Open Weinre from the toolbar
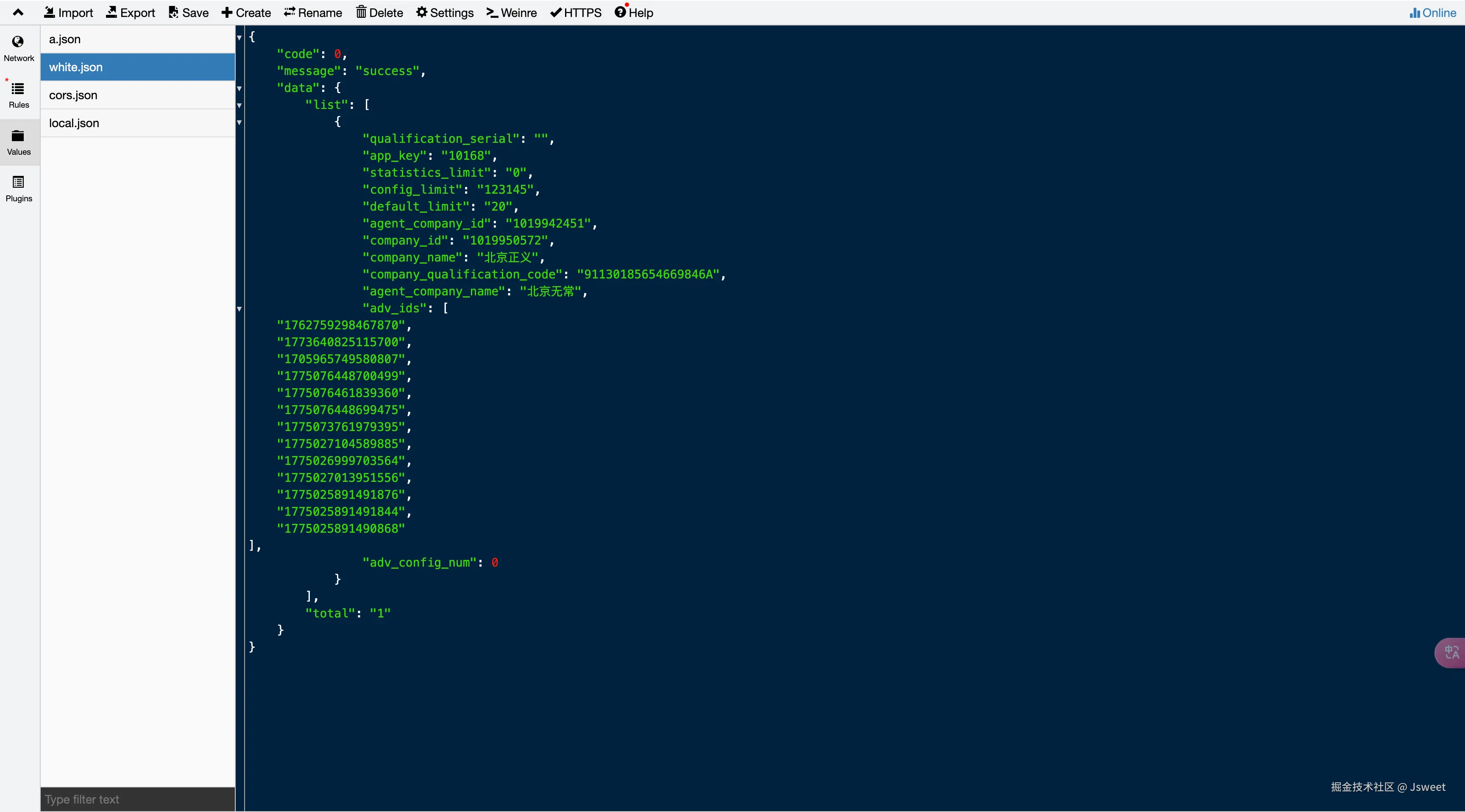Image resolution: width=1465 pixels, height=812 pixels. (511, 13)
